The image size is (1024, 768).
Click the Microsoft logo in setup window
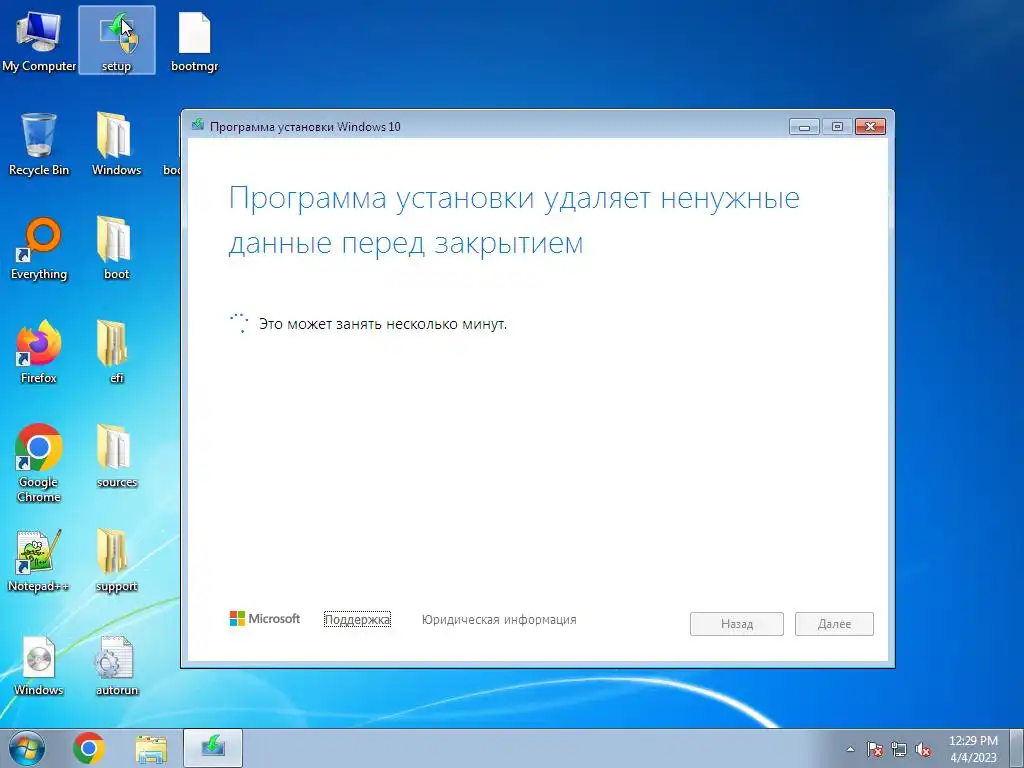[x=264, y=618]
